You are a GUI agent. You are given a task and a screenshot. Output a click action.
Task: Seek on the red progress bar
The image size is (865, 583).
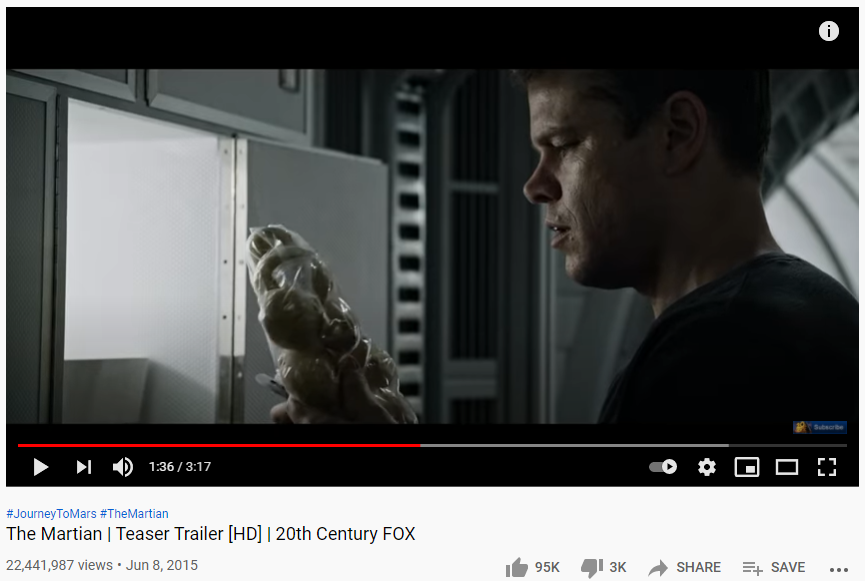coord(218,445)
